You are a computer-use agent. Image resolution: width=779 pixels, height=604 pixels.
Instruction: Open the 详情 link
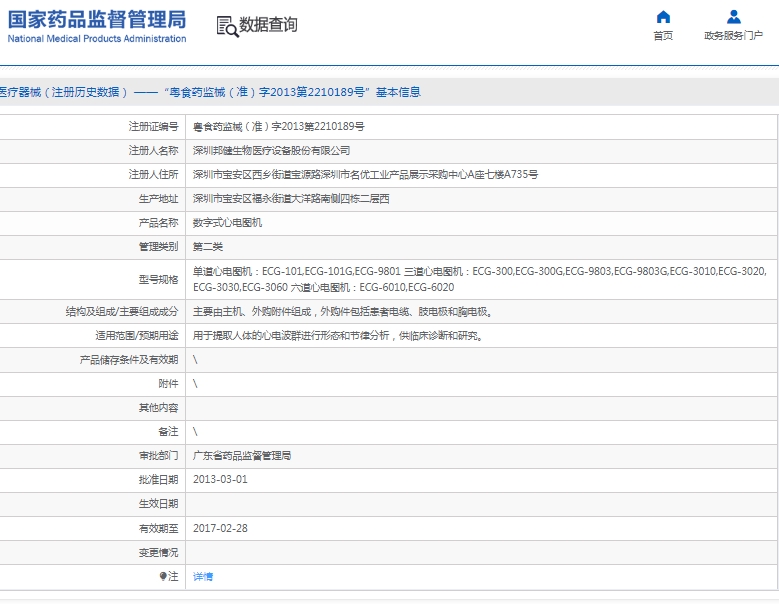[203, 576]
